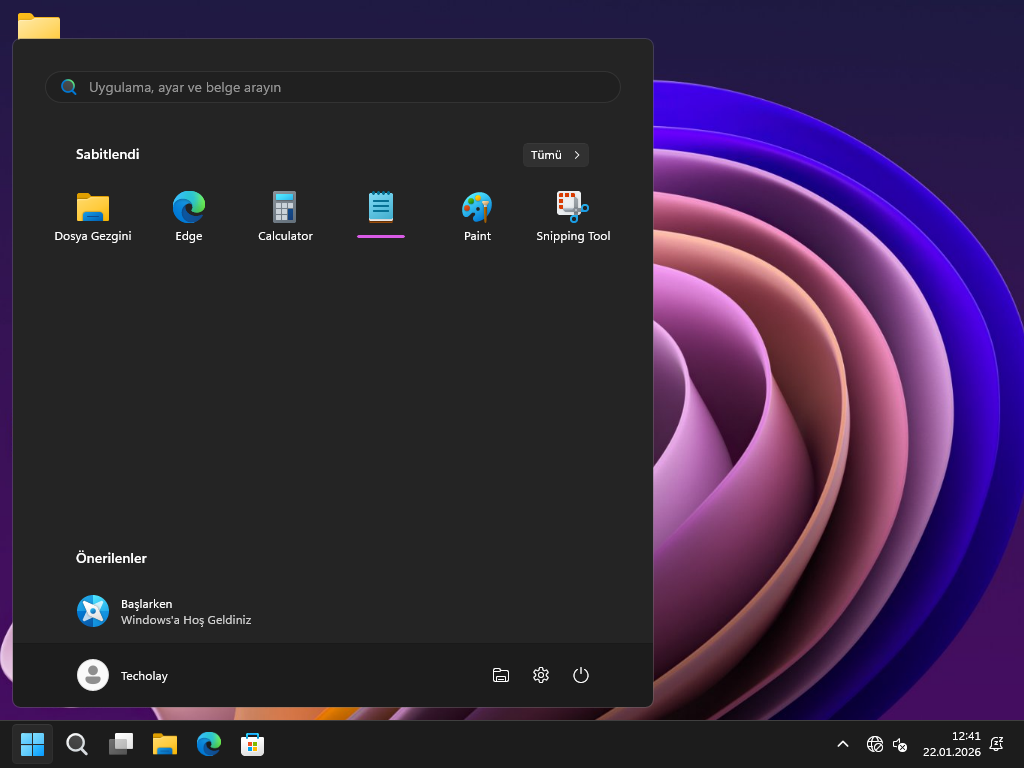Click the Tümü all apps button
Screen dimensions: 1024x768
(556, 155)
